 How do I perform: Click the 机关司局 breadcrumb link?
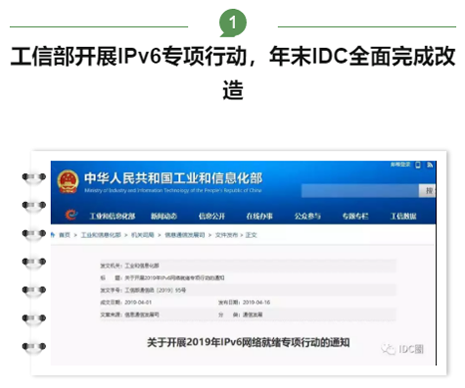(142, 235)
